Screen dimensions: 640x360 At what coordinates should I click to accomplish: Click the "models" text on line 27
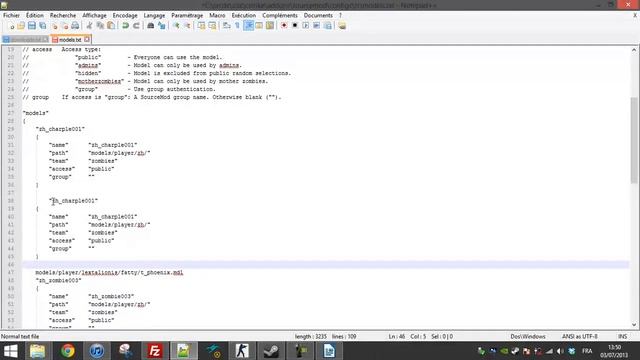[36, 113]
